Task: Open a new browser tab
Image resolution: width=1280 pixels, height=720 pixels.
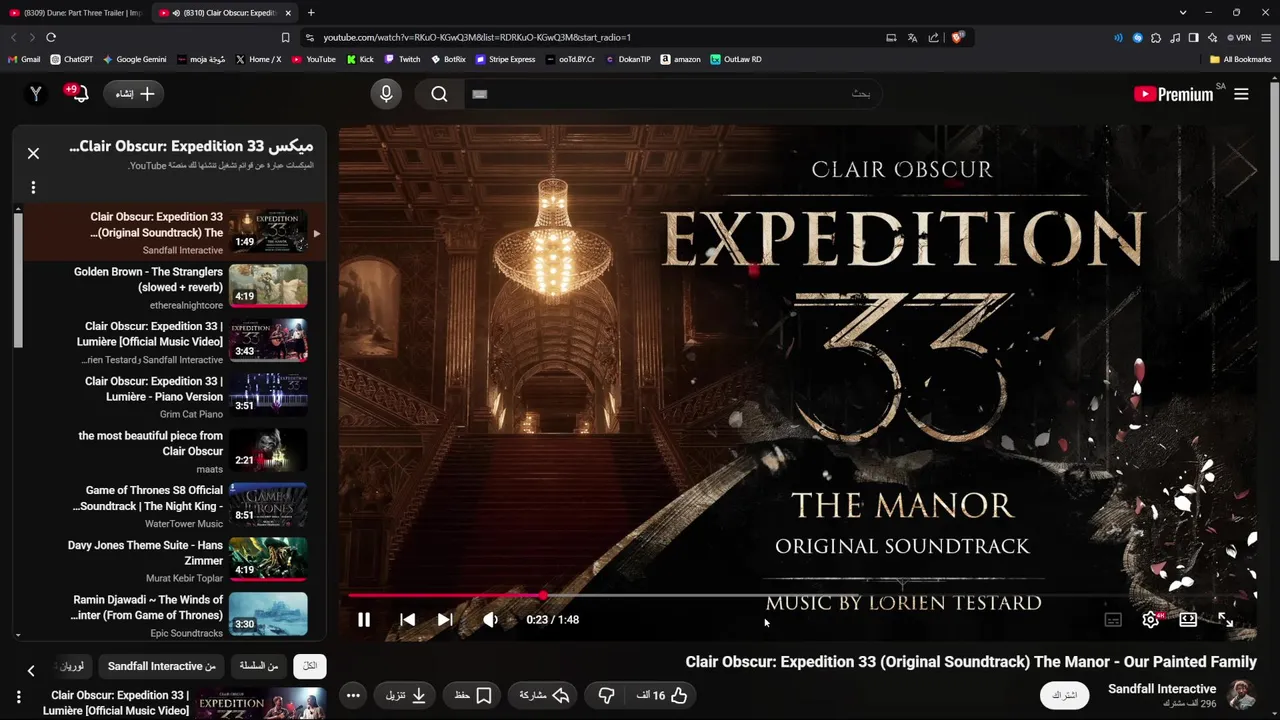Action: pos(311,13)
